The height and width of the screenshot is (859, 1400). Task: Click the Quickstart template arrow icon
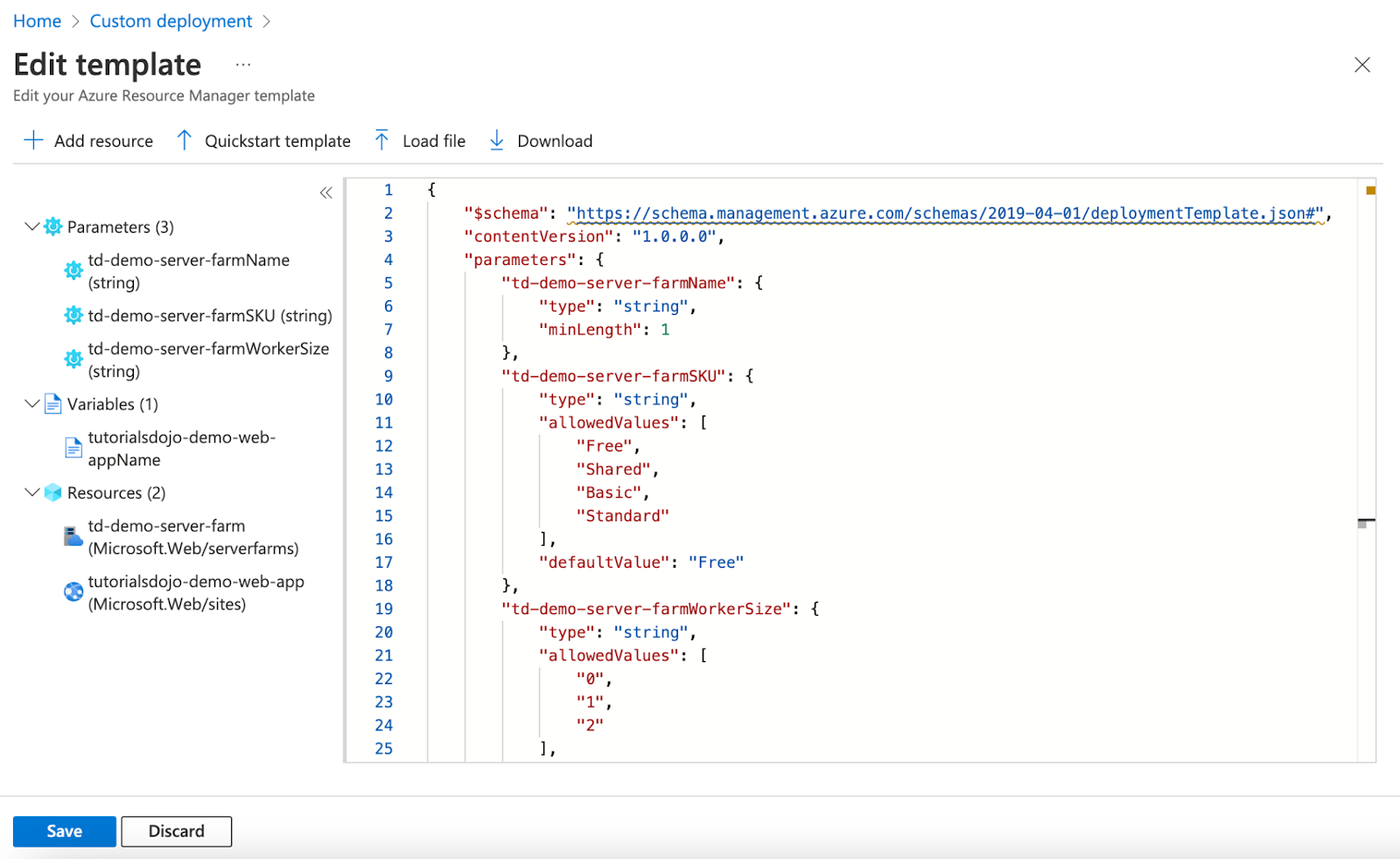click(x=184, y=141)
